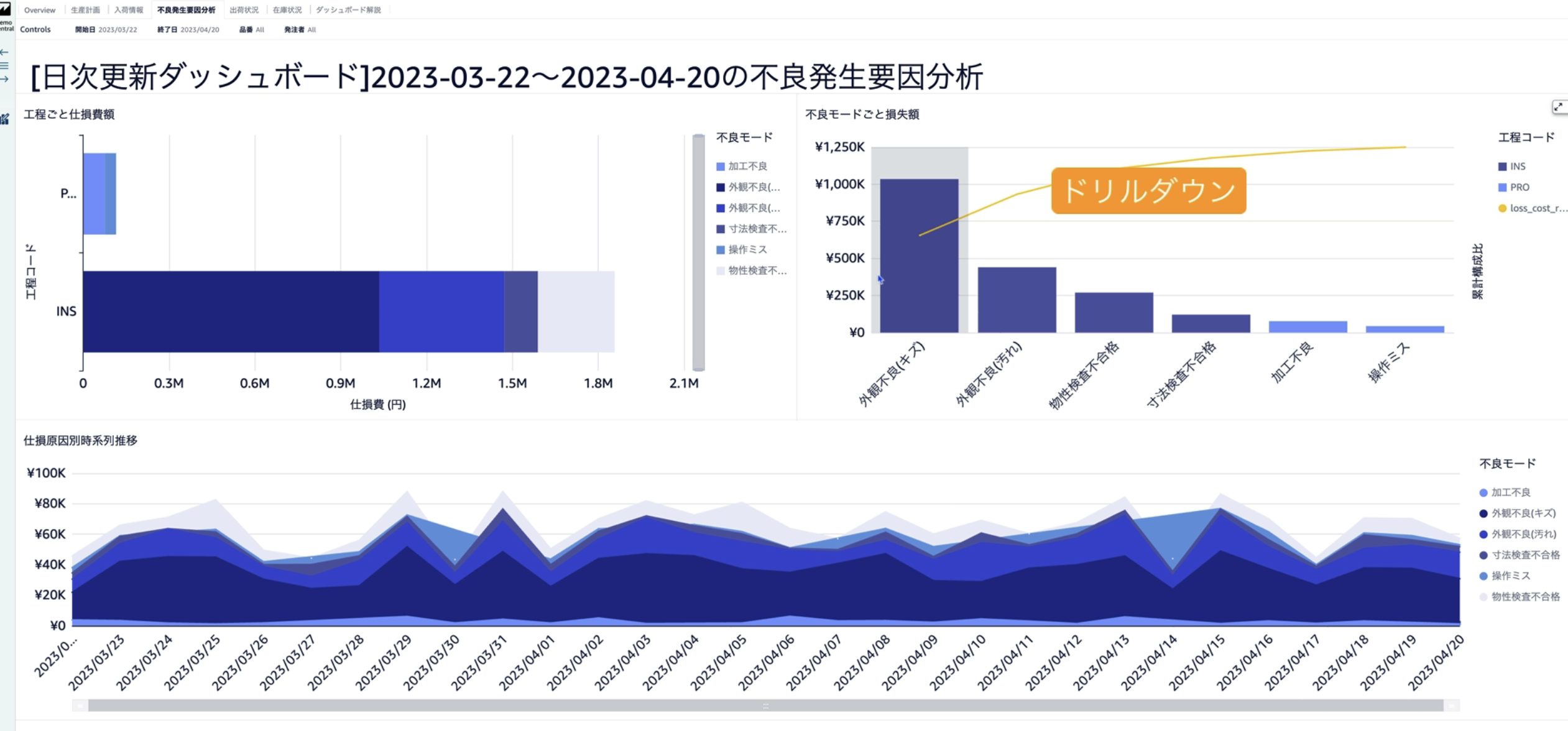
Task: Click the vertical scrollbar beside 工程ごと仕損費額 chart
Action: 698,252
